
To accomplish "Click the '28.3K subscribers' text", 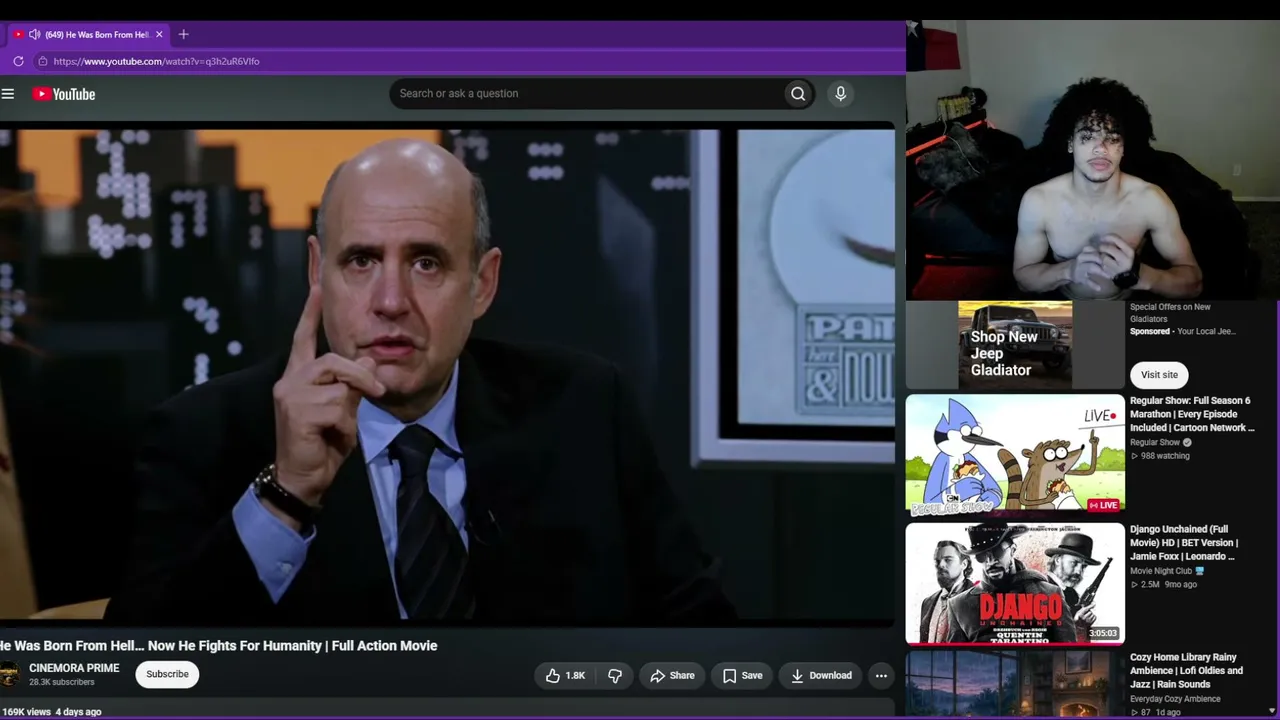I will 62,682.
